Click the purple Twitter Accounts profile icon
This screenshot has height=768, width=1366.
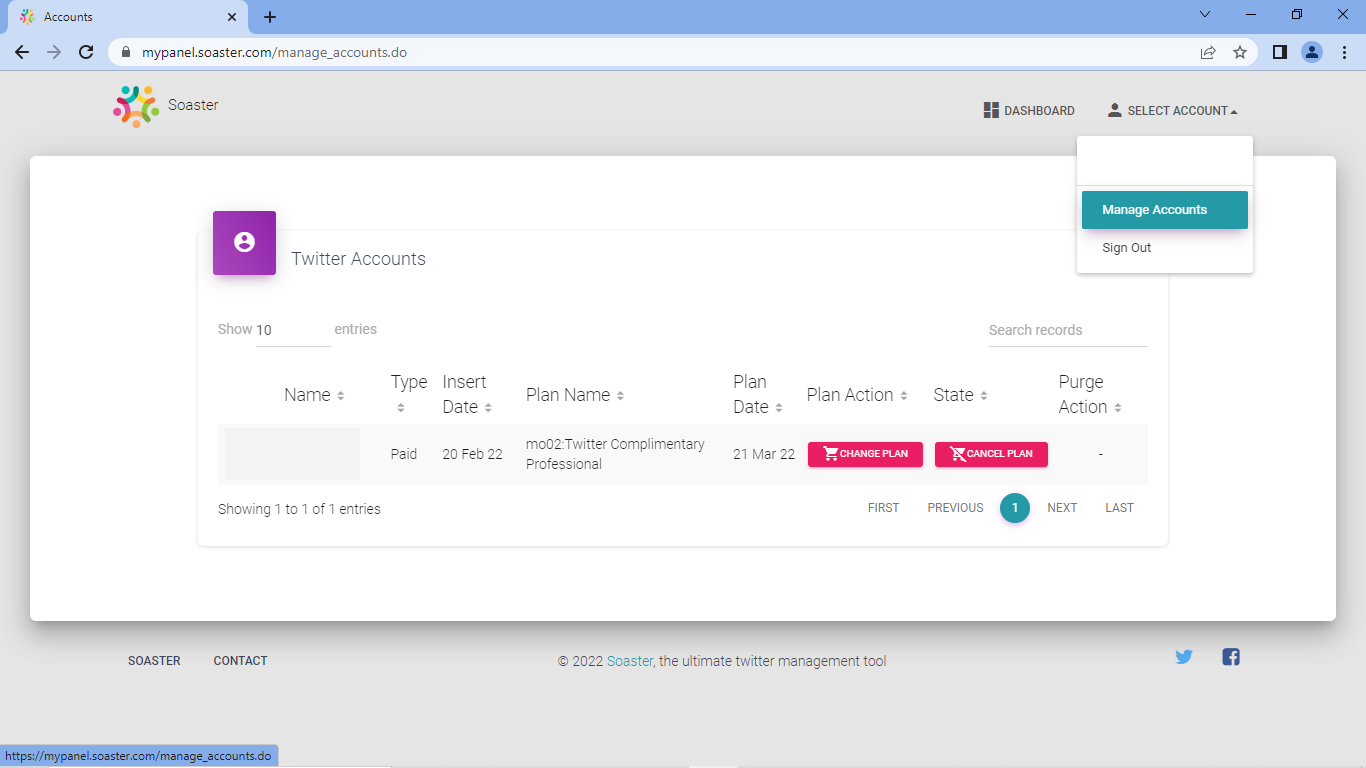(244, 242)
